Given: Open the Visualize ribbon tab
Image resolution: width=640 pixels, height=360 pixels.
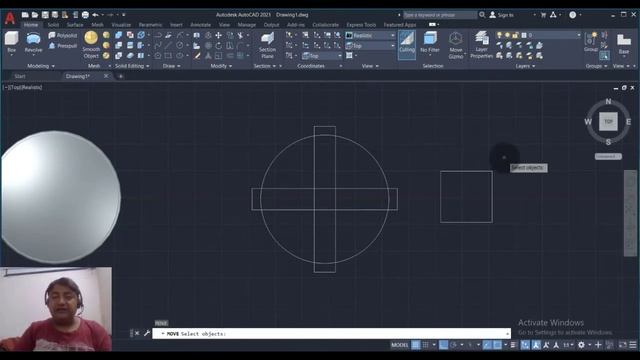Looking at the screenshot, I should (x=121, y=25).
